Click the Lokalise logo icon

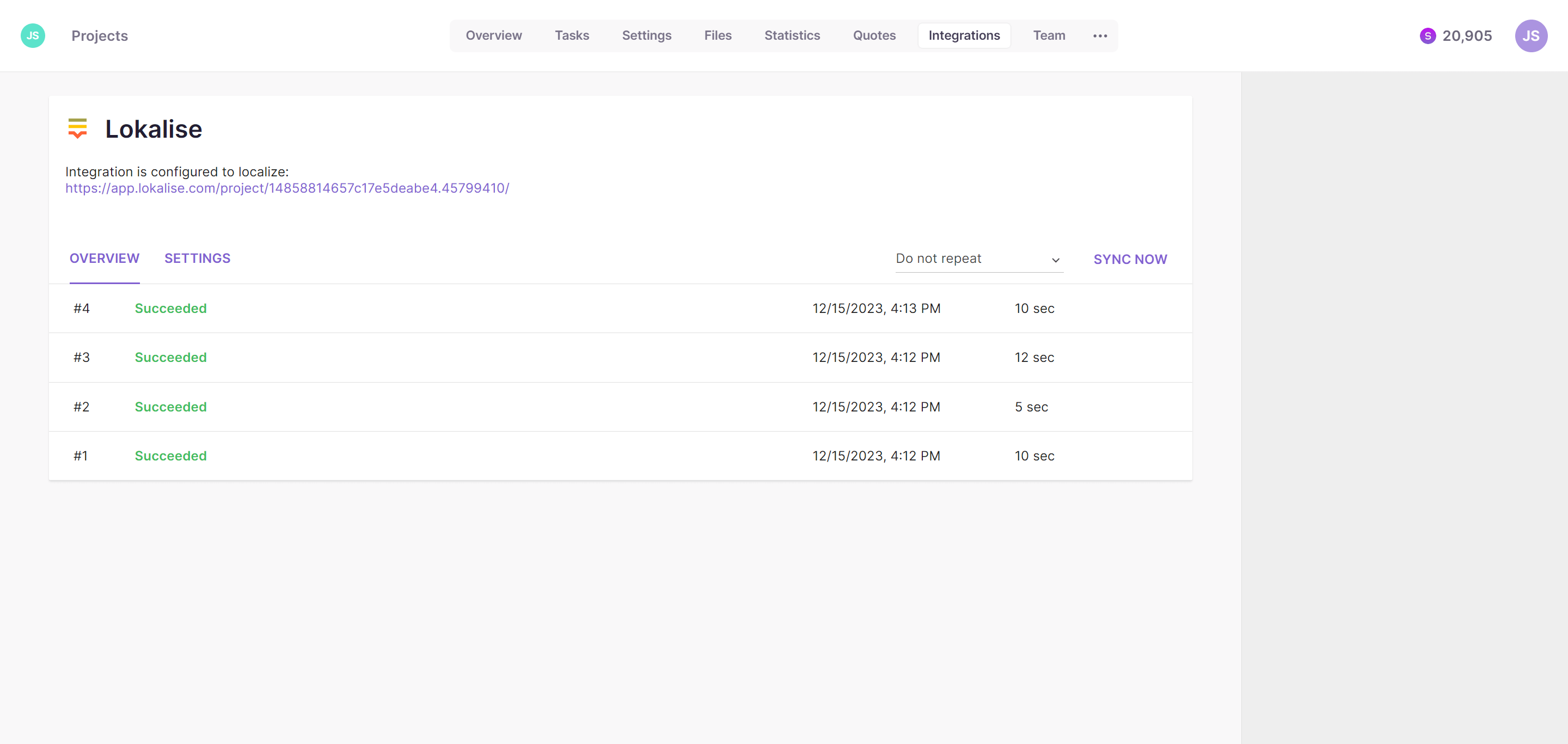pyautogui.click(x=77, y=128)
